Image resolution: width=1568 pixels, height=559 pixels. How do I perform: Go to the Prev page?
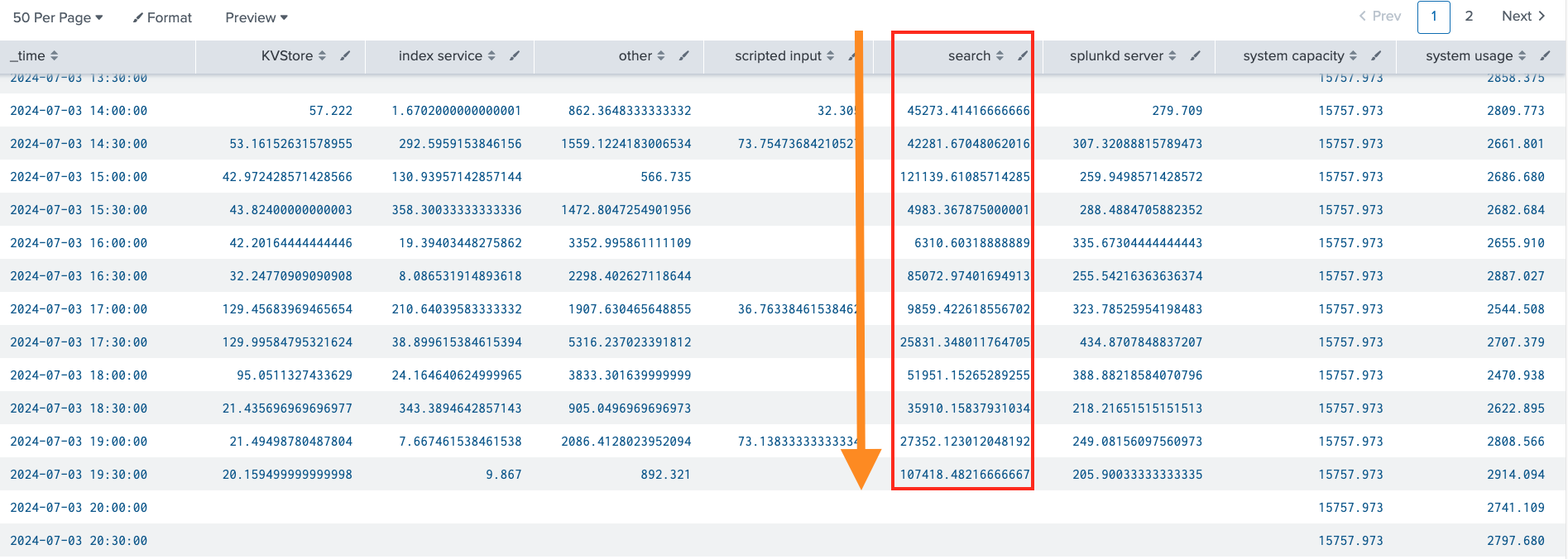[1380, 16]
